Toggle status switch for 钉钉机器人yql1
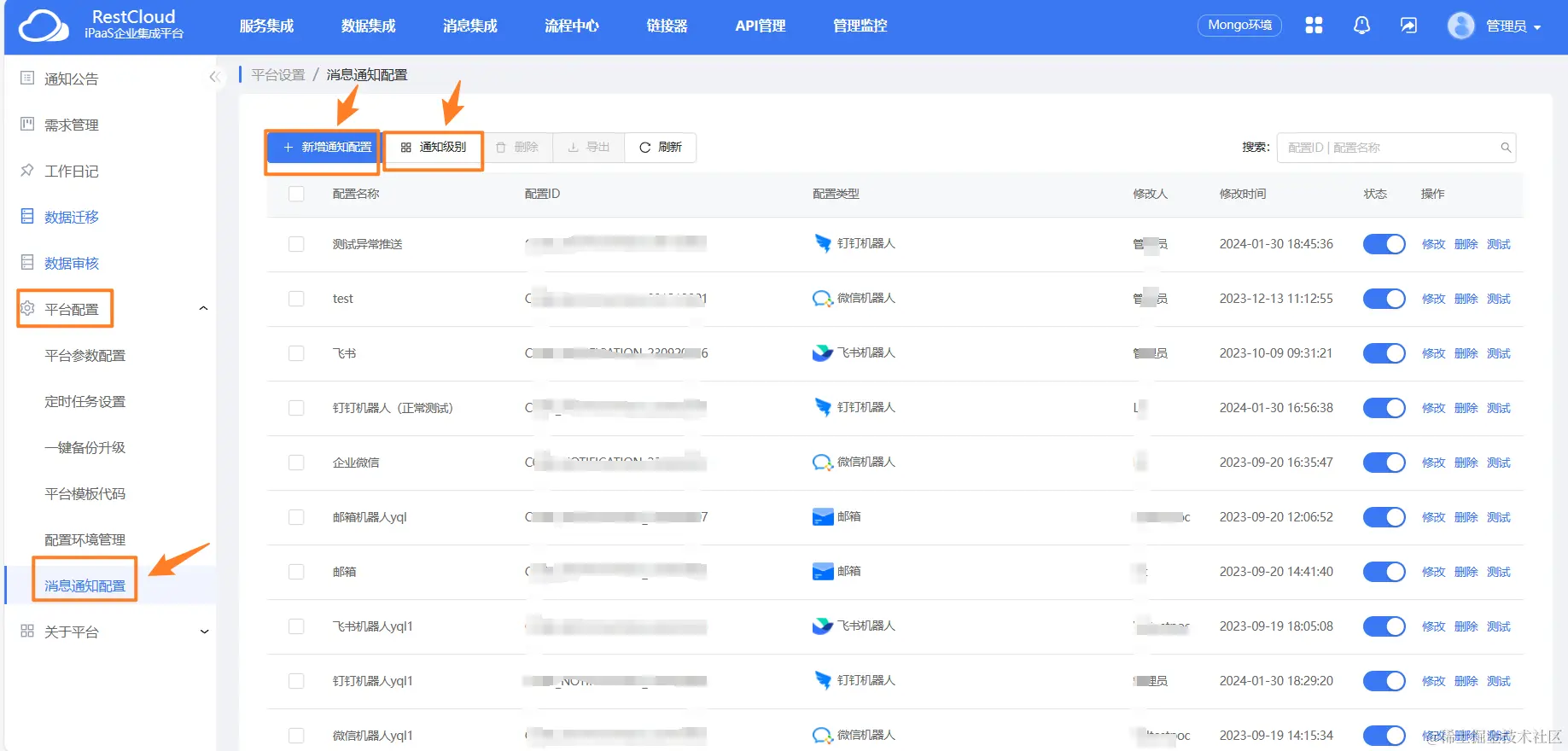This screenshot has height=751, width=1568. point(1384,681)
